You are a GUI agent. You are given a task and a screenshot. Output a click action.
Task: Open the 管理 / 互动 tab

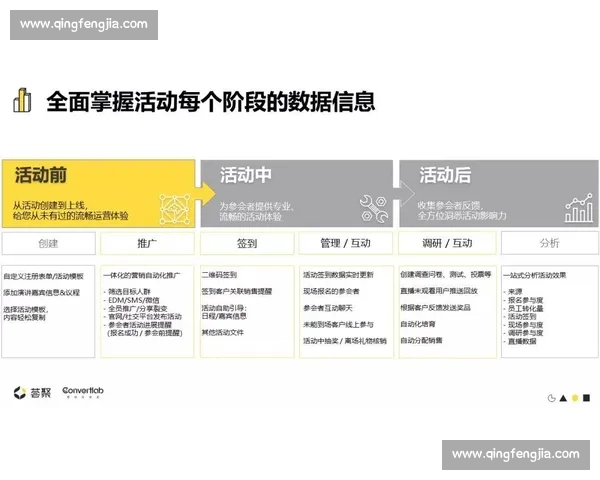[x=346, y=243]
